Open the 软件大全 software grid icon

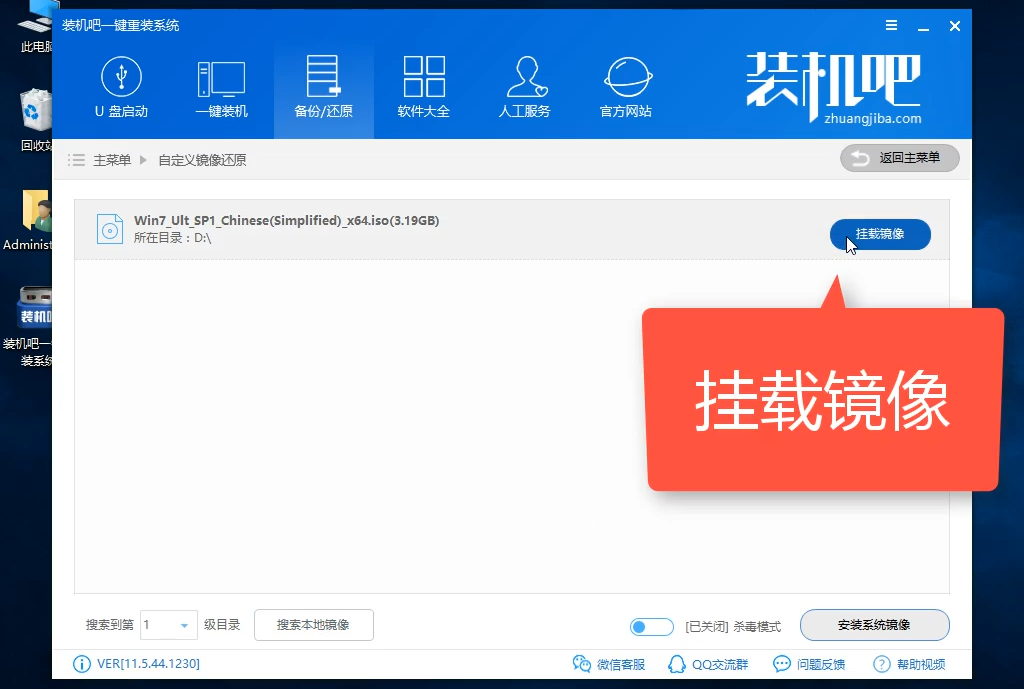coord(424,77)
